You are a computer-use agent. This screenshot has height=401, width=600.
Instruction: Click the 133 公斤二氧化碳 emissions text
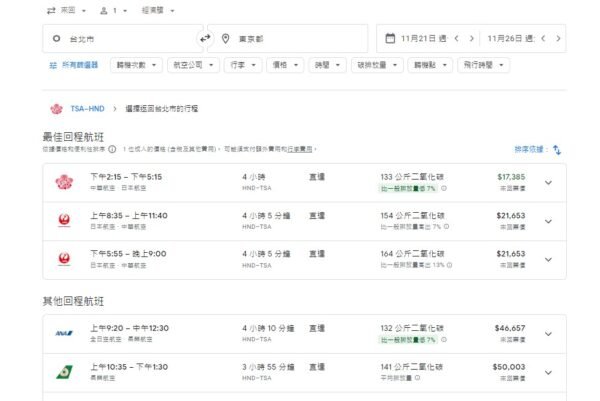412,177
